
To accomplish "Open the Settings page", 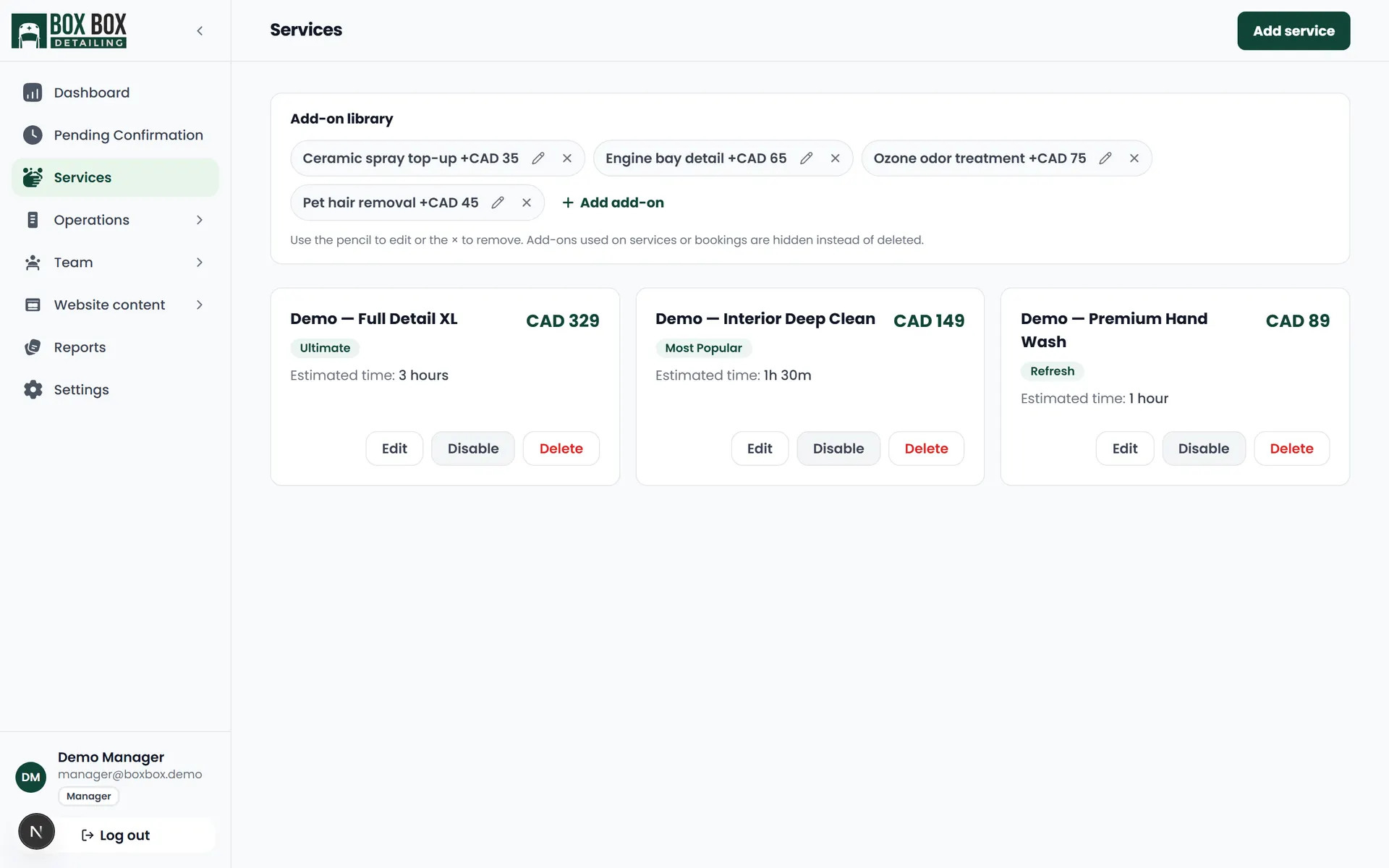I will coord(115,390).
